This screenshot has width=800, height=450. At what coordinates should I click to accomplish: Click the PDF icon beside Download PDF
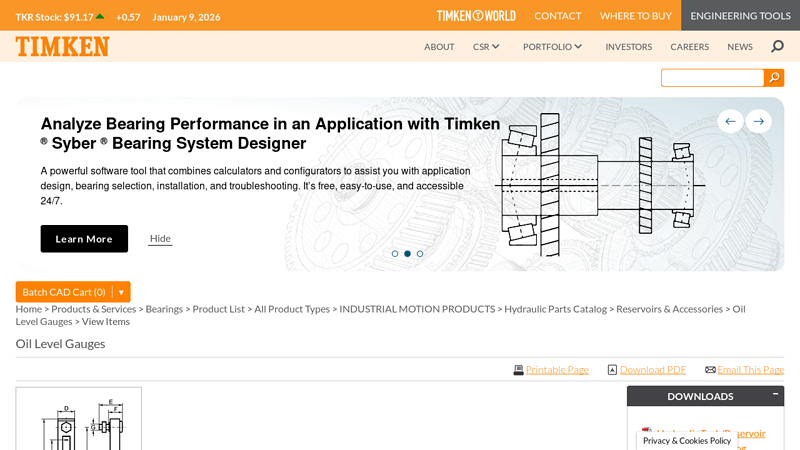(x=612, y=370)
